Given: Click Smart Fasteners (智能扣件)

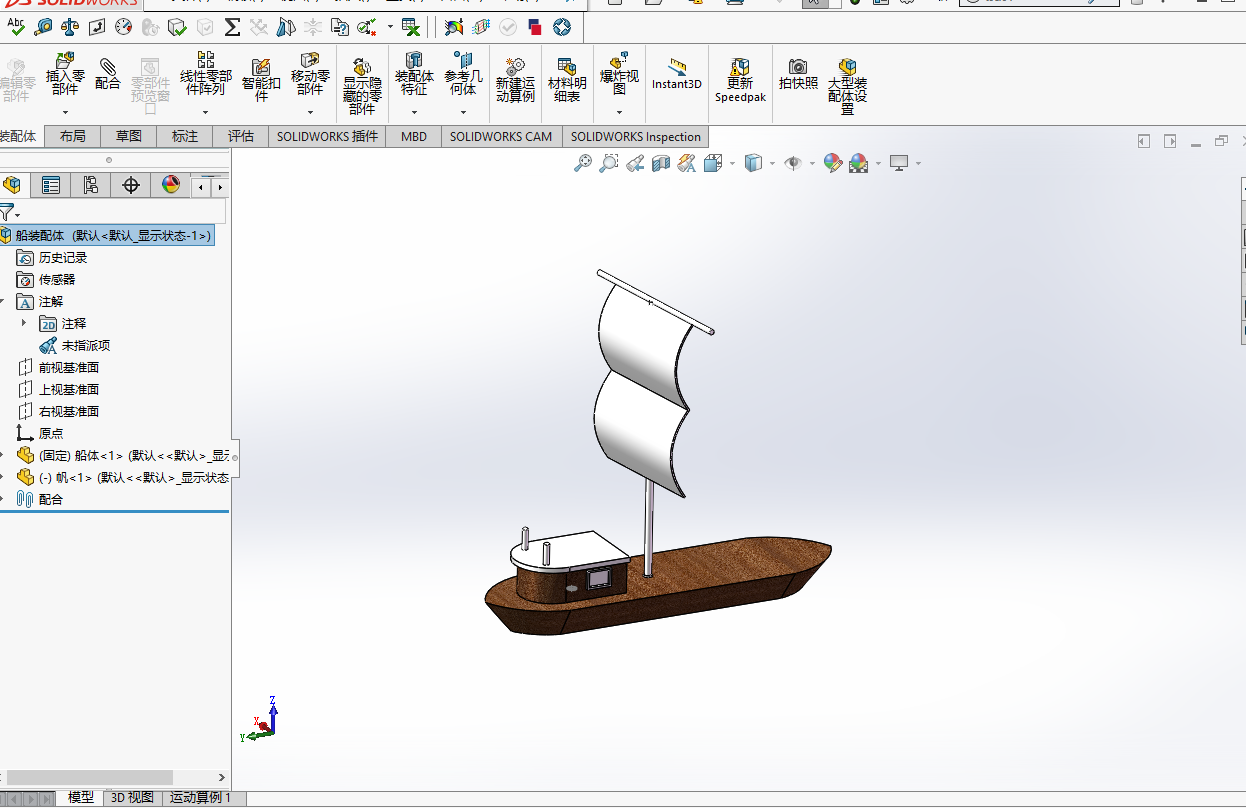Looking at the screenshot, I should tap(261, 80).
